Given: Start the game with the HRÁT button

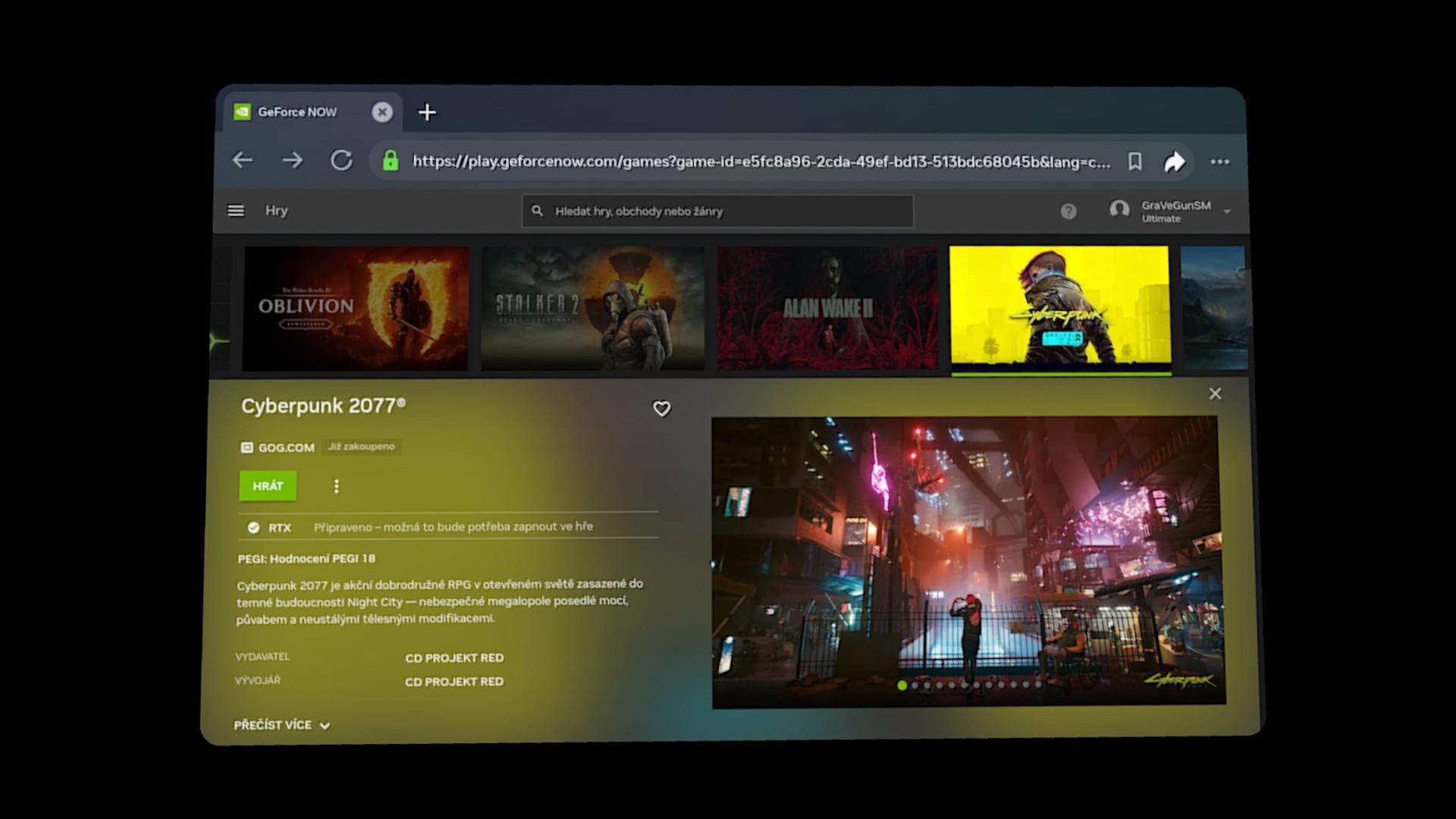Looking at the screenshot, I should pos(268,486).
